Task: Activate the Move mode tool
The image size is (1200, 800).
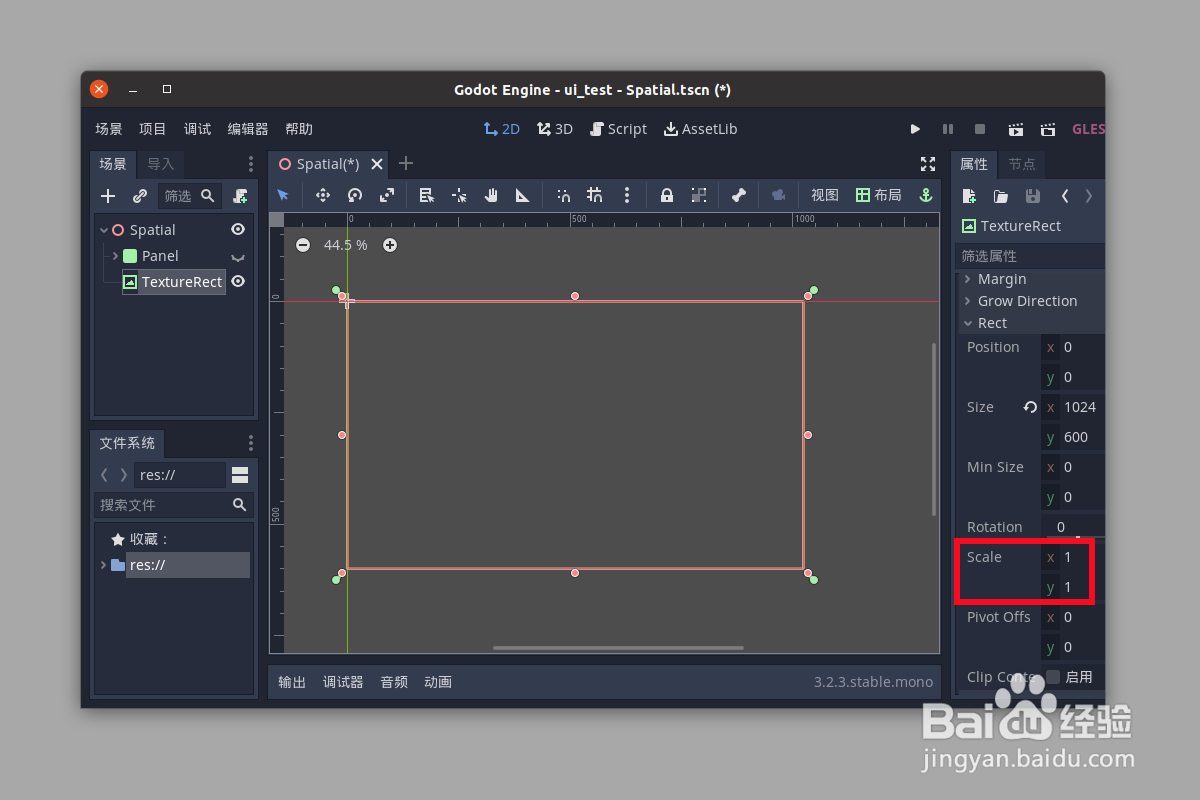Action: pos(322,195)
